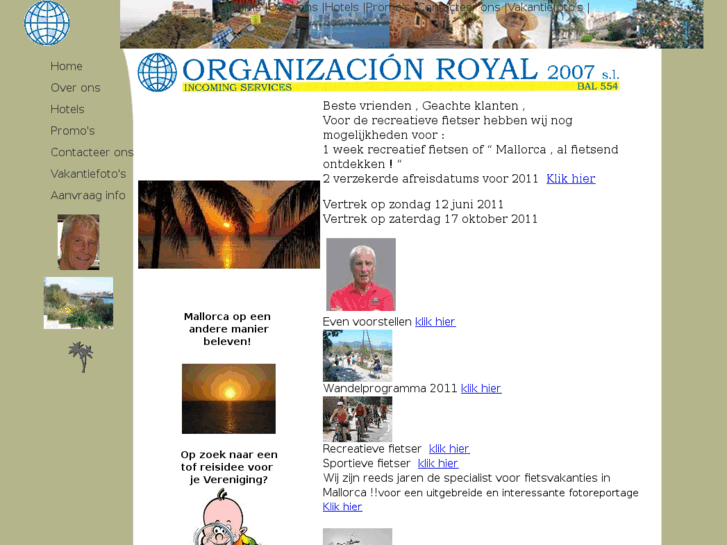
Task: Click the cyclists group photo
Action: pos(357,419)
